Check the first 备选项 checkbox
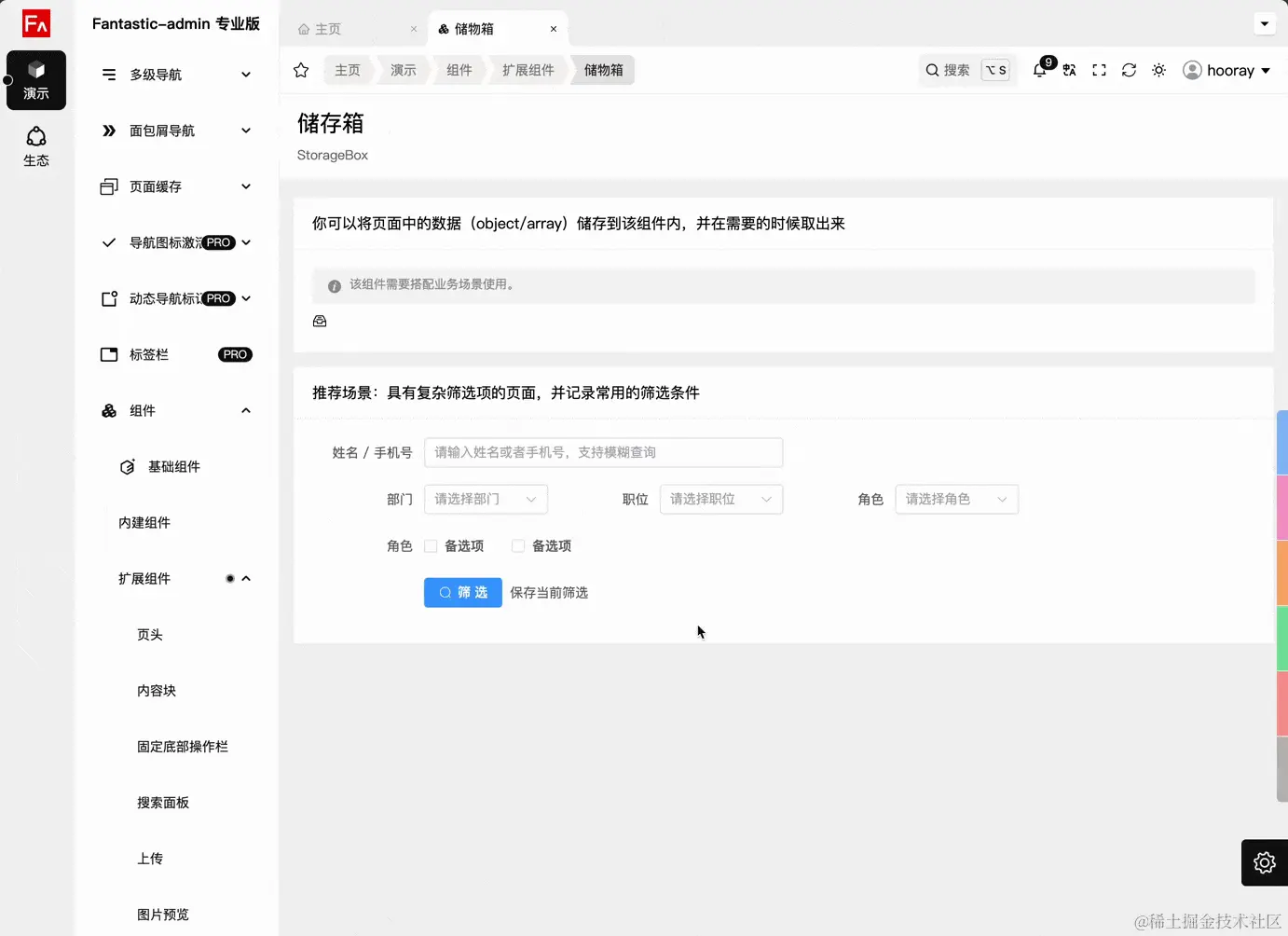Screen dimensions: 1288x936 431,546
